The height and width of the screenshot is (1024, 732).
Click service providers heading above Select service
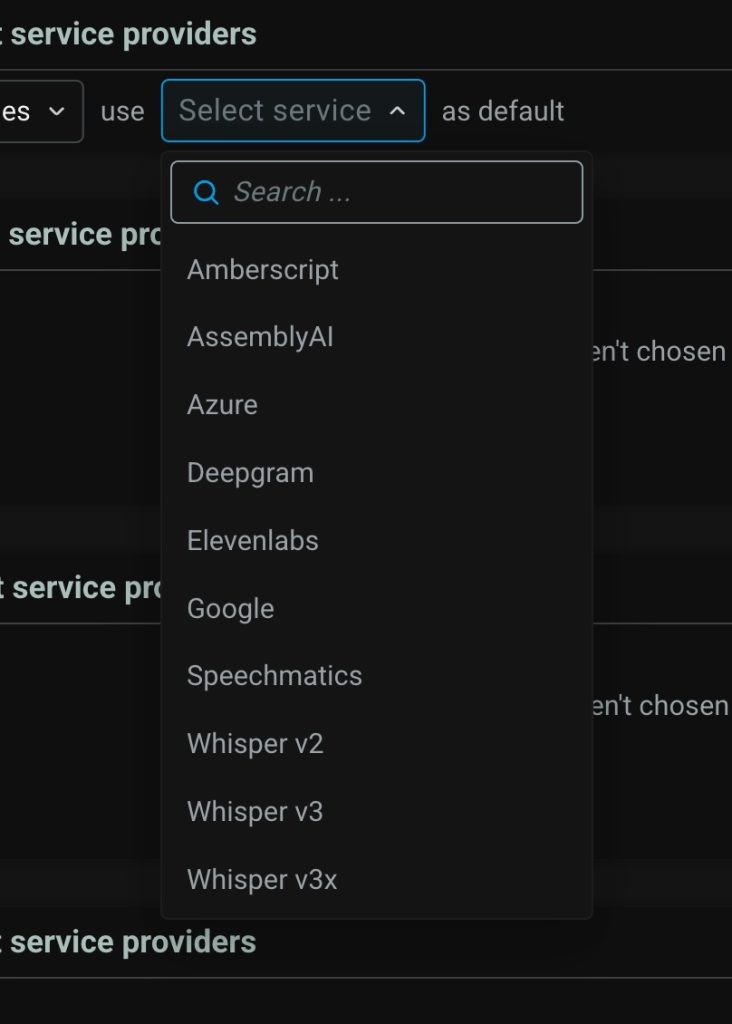click(x=133, y=34)
